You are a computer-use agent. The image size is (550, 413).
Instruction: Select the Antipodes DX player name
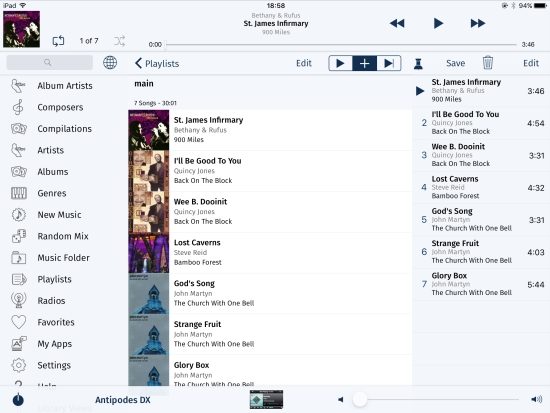(x=123, y=400)
